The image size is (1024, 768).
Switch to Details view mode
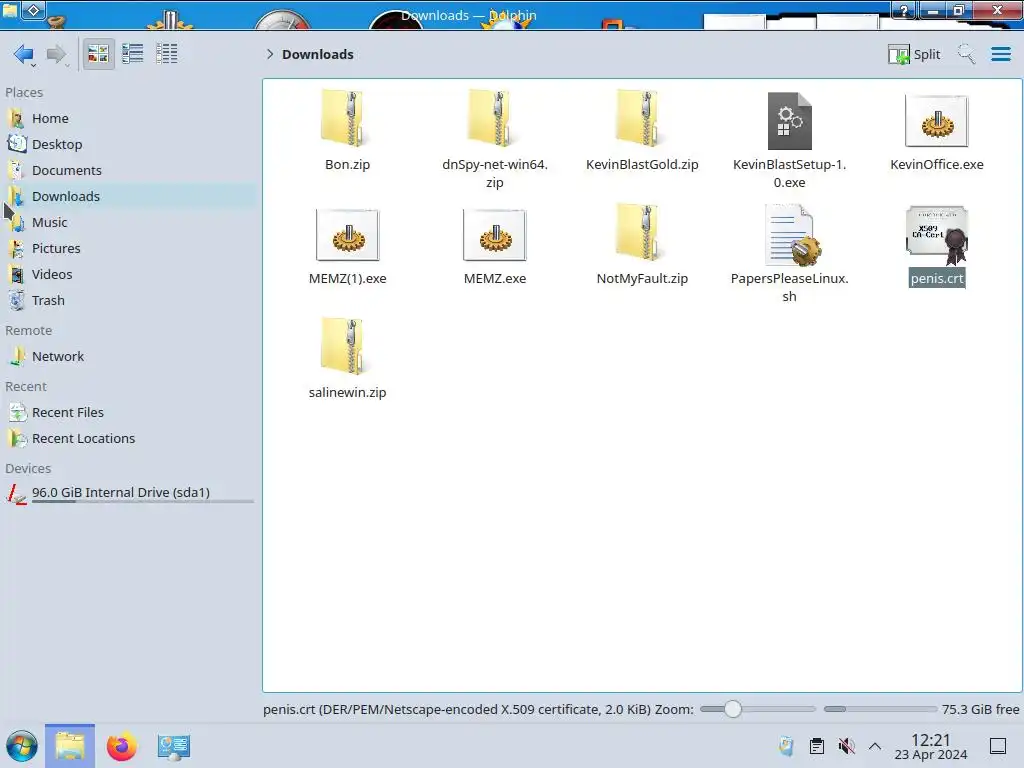click(167, 54)
